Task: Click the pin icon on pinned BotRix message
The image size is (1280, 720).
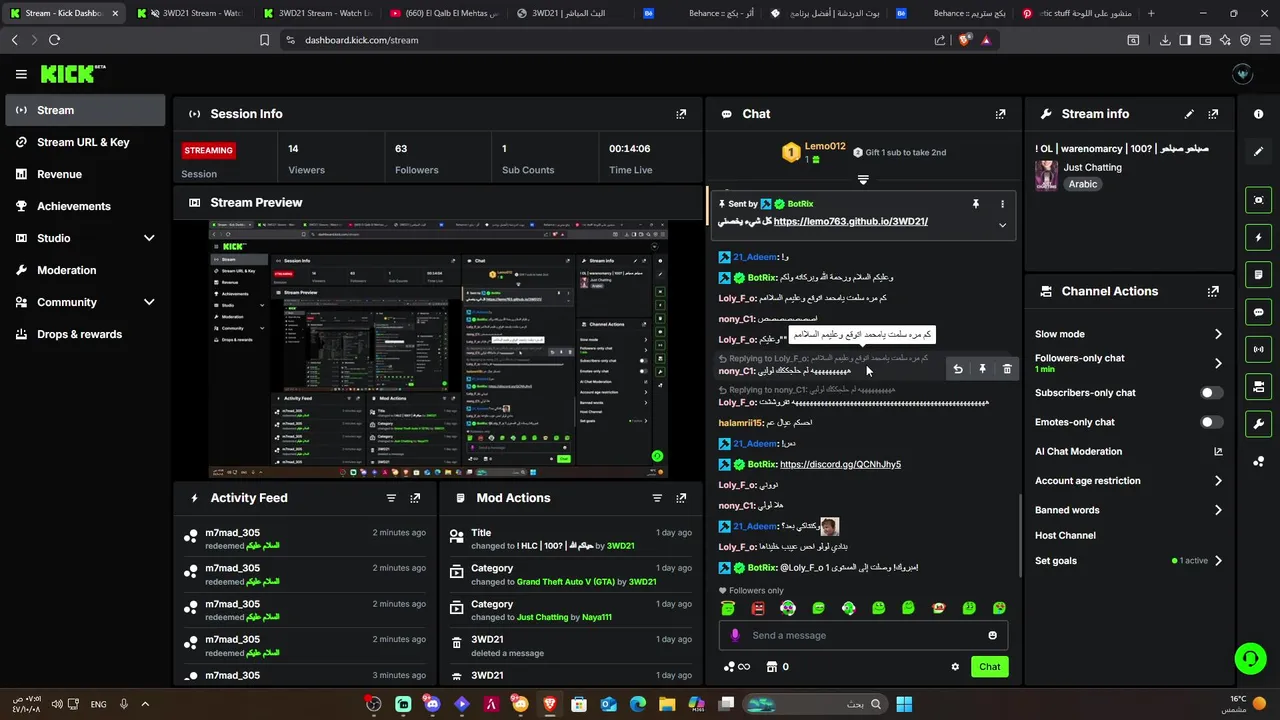Action: pos(976,204)
